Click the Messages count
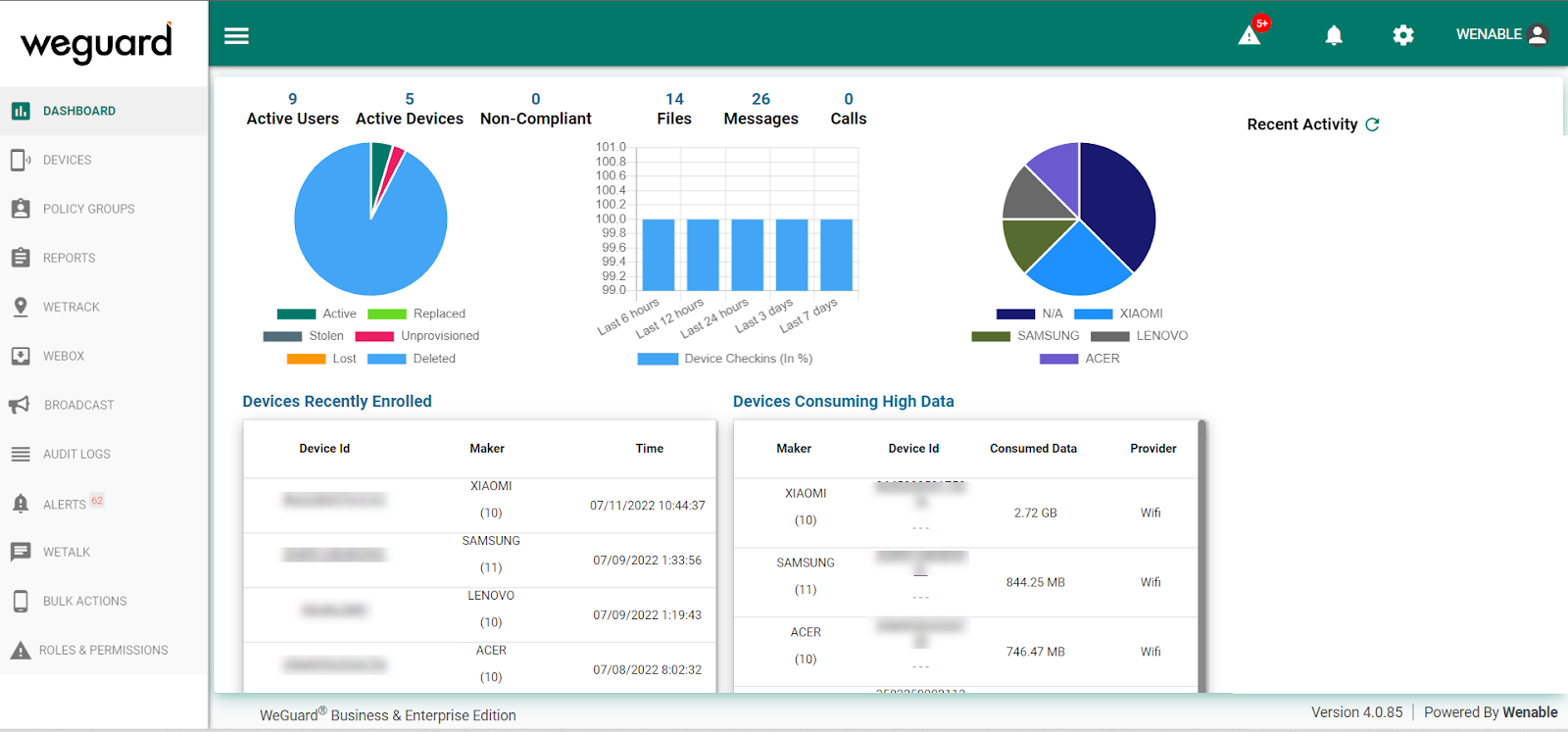This screenshot has height=732, width=1568. pyautogui.click(x=761, y=99)
